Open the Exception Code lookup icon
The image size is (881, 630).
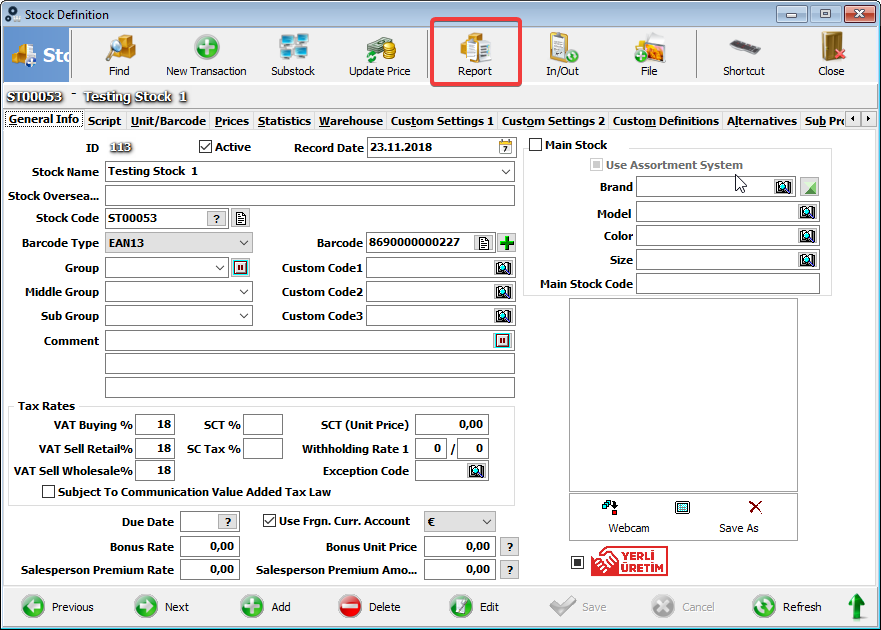coord(476,471)
